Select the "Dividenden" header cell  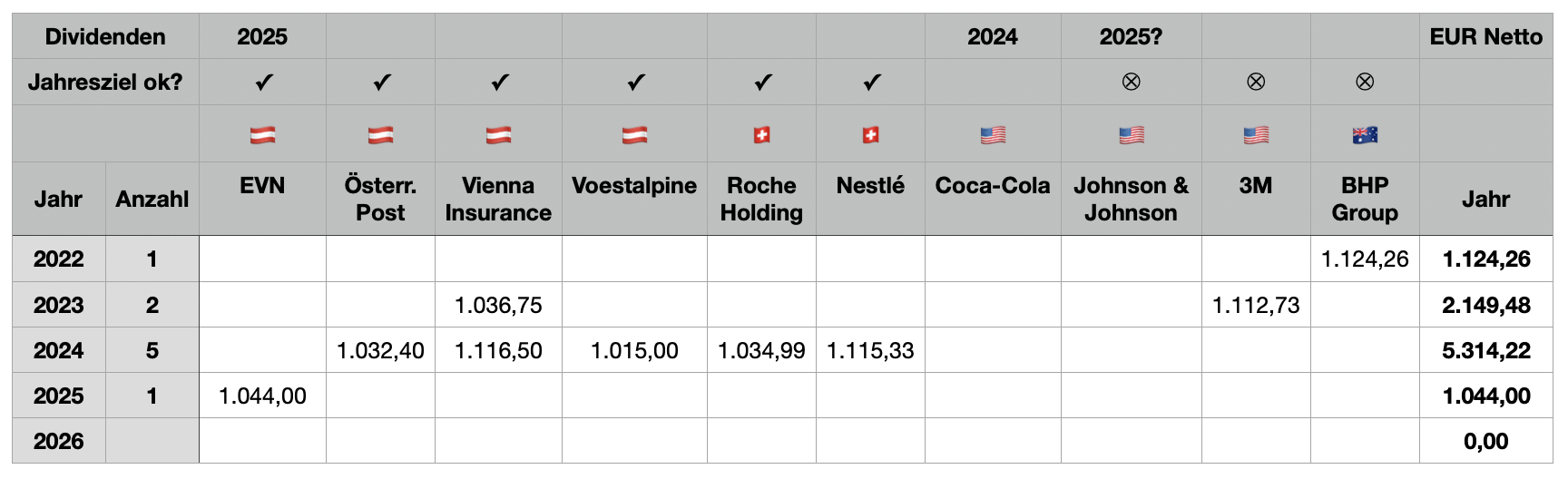tap(105, 37)
